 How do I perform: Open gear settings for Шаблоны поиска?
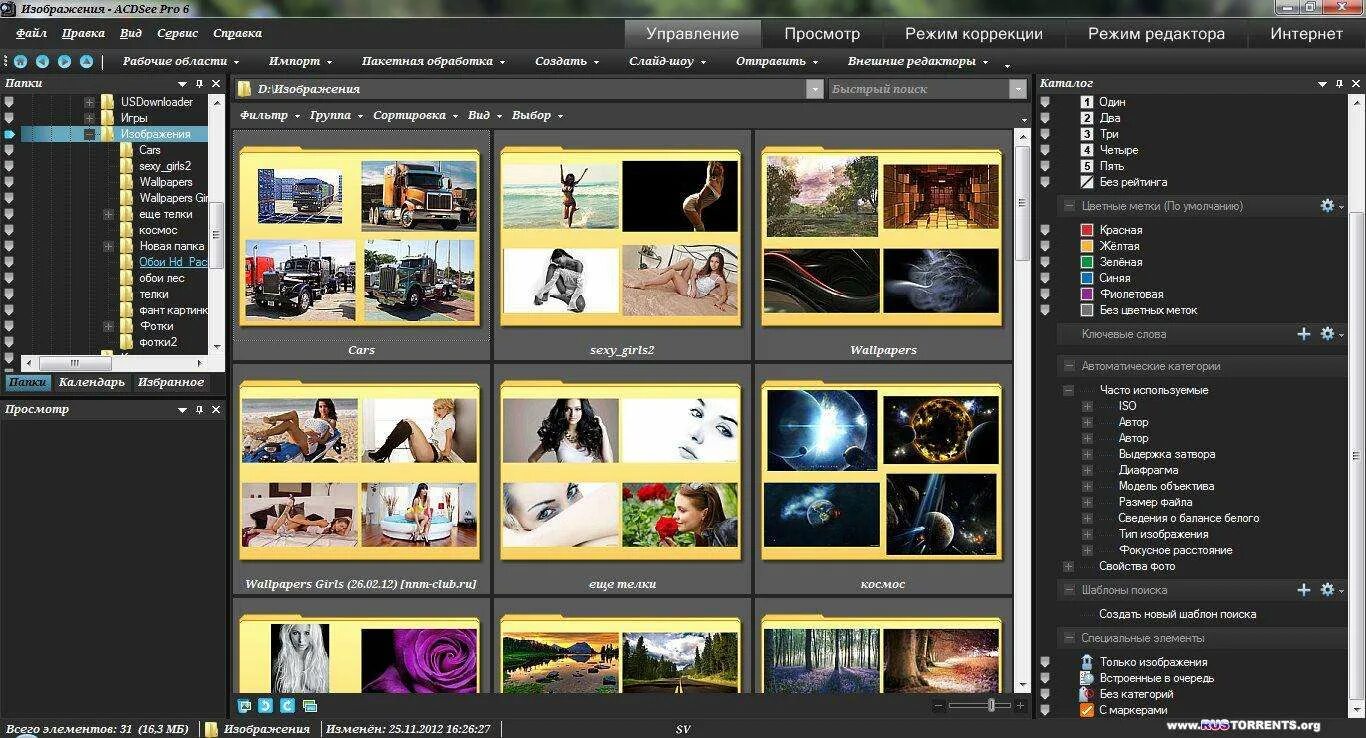(1327, 590)
